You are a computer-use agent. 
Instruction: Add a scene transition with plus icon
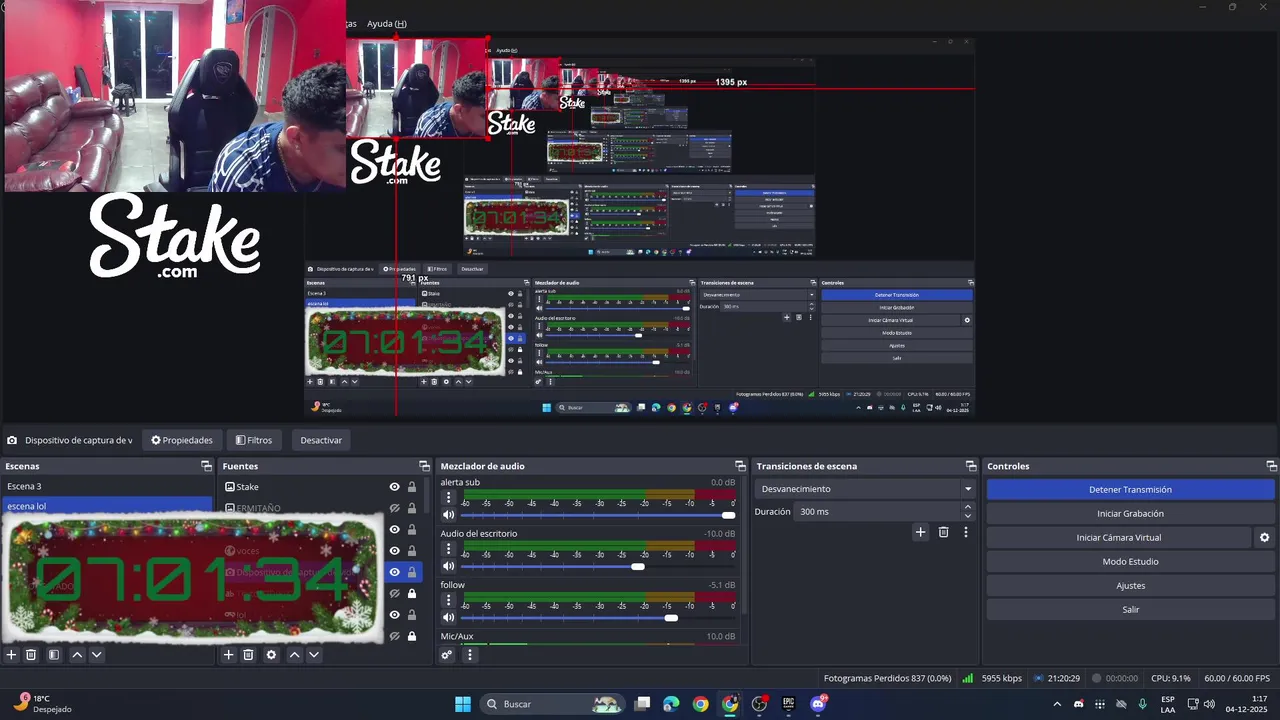[x=920, y=532]
